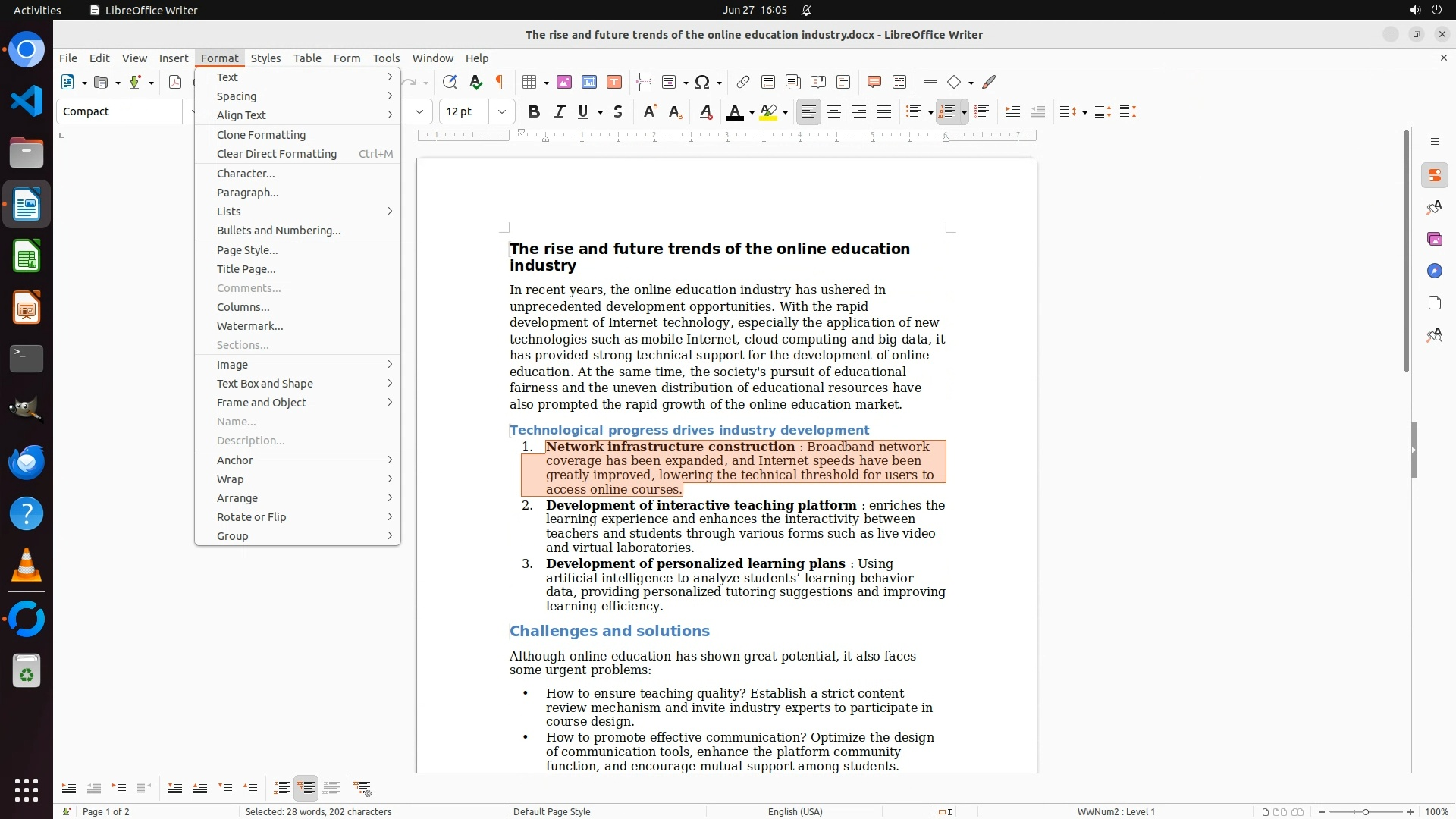Select Clear Direct Formatting menu entry
Viewport: 1456px width, 819px height.
point(277,153)
